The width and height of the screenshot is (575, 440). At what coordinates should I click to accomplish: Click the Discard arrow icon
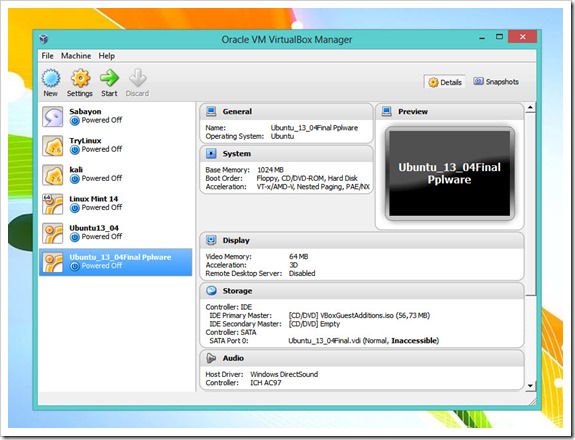[x=138, y=78]
